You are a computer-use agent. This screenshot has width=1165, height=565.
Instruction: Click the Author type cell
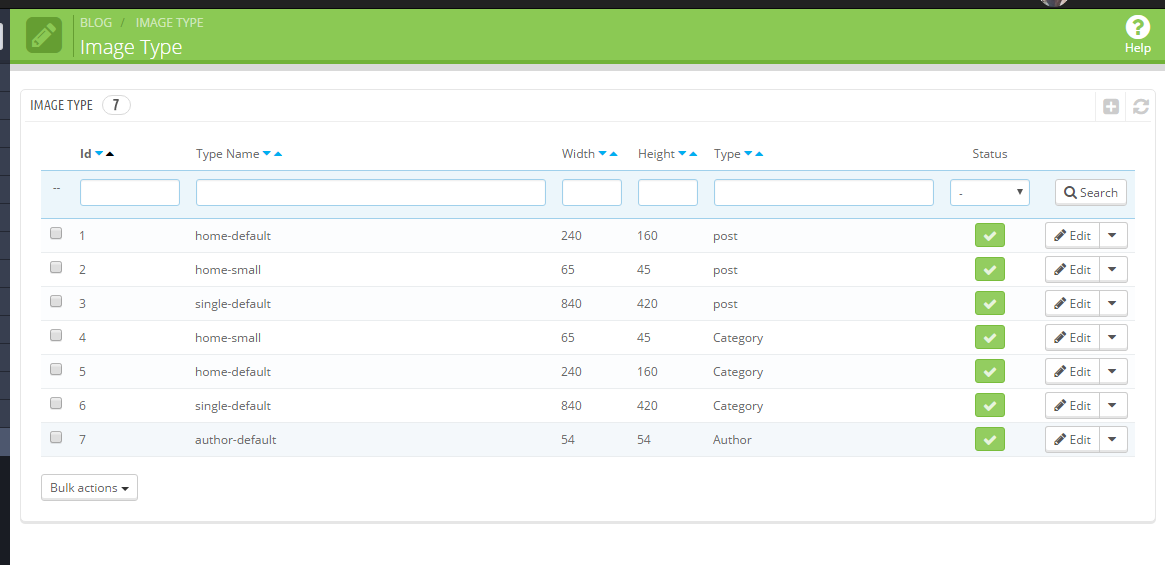tap(732, 439)
